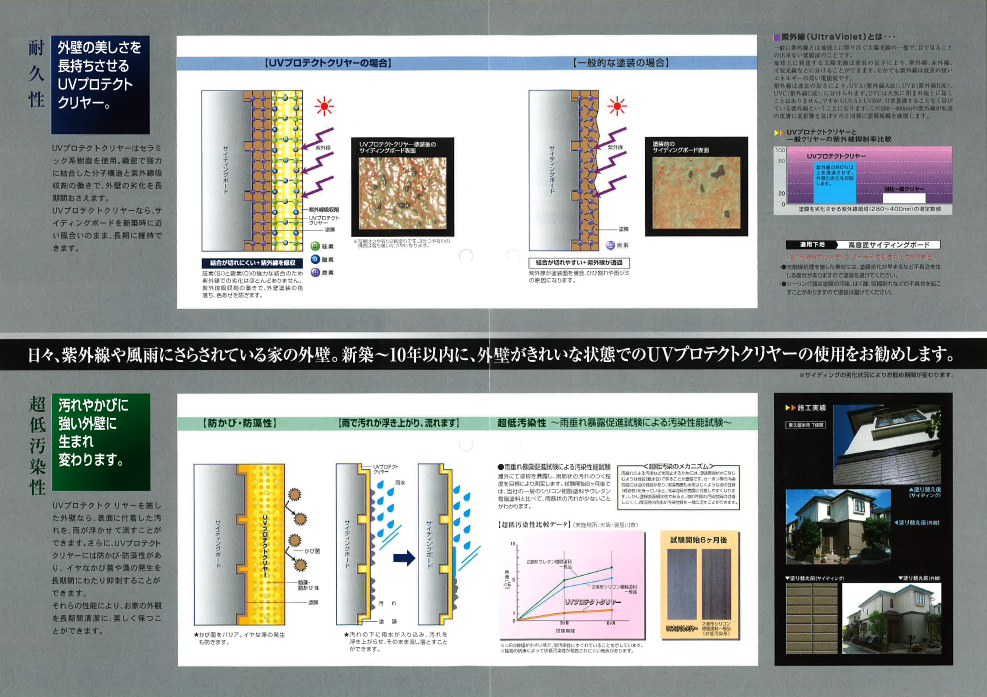The image size is (987, 697).
Task: Select the footnote ※サイディングの劣化状況により
Action: coord(877,375)
